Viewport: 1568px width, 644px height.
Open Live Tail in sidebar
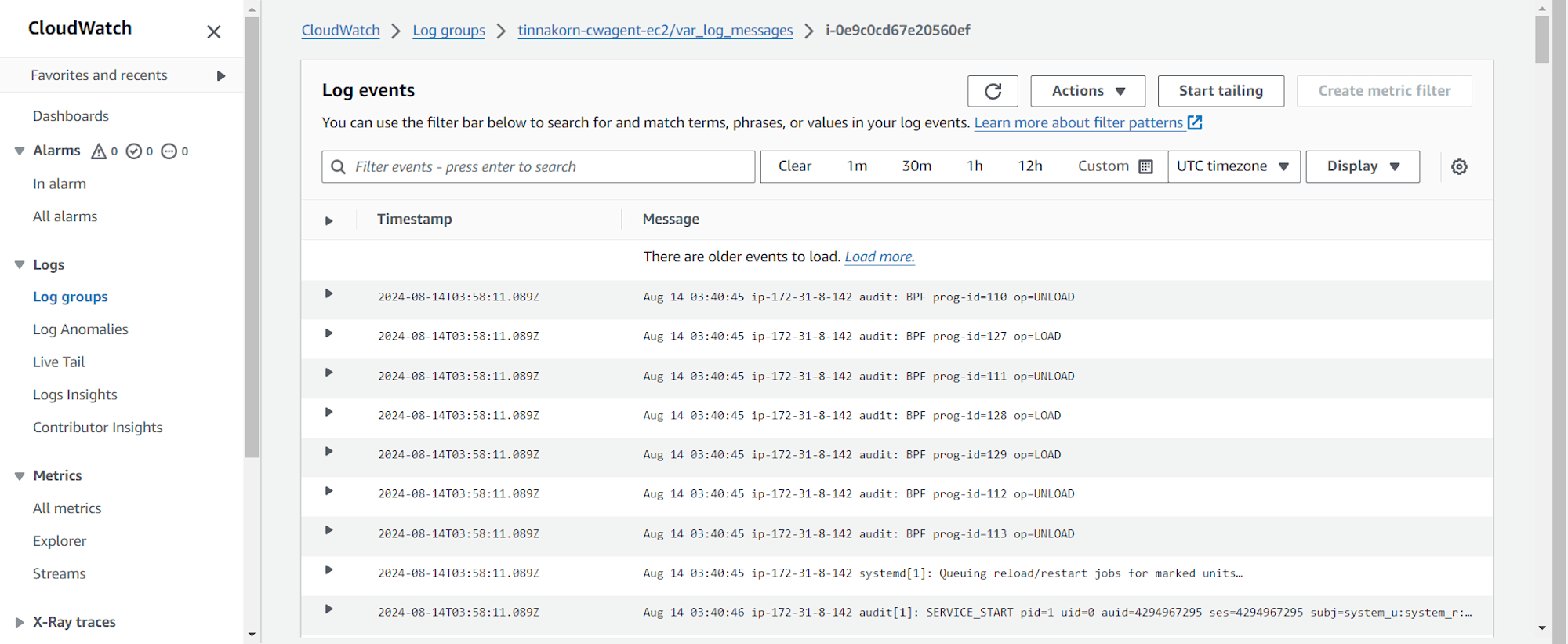59,362
